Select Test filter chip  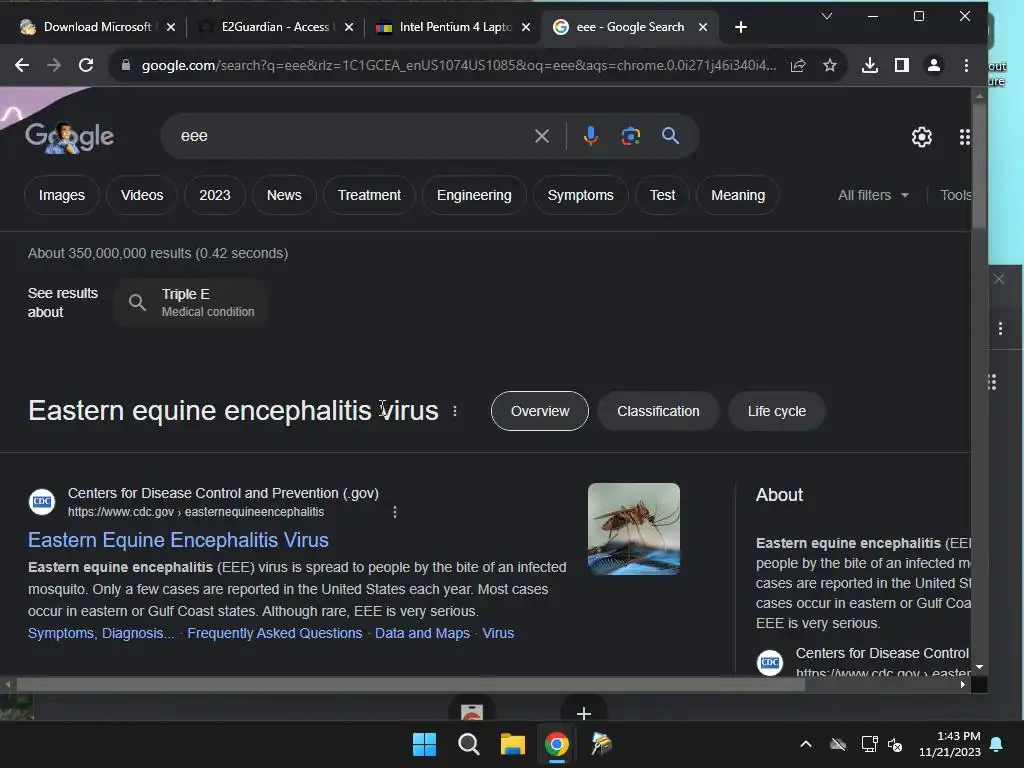[x=662, y=195]
